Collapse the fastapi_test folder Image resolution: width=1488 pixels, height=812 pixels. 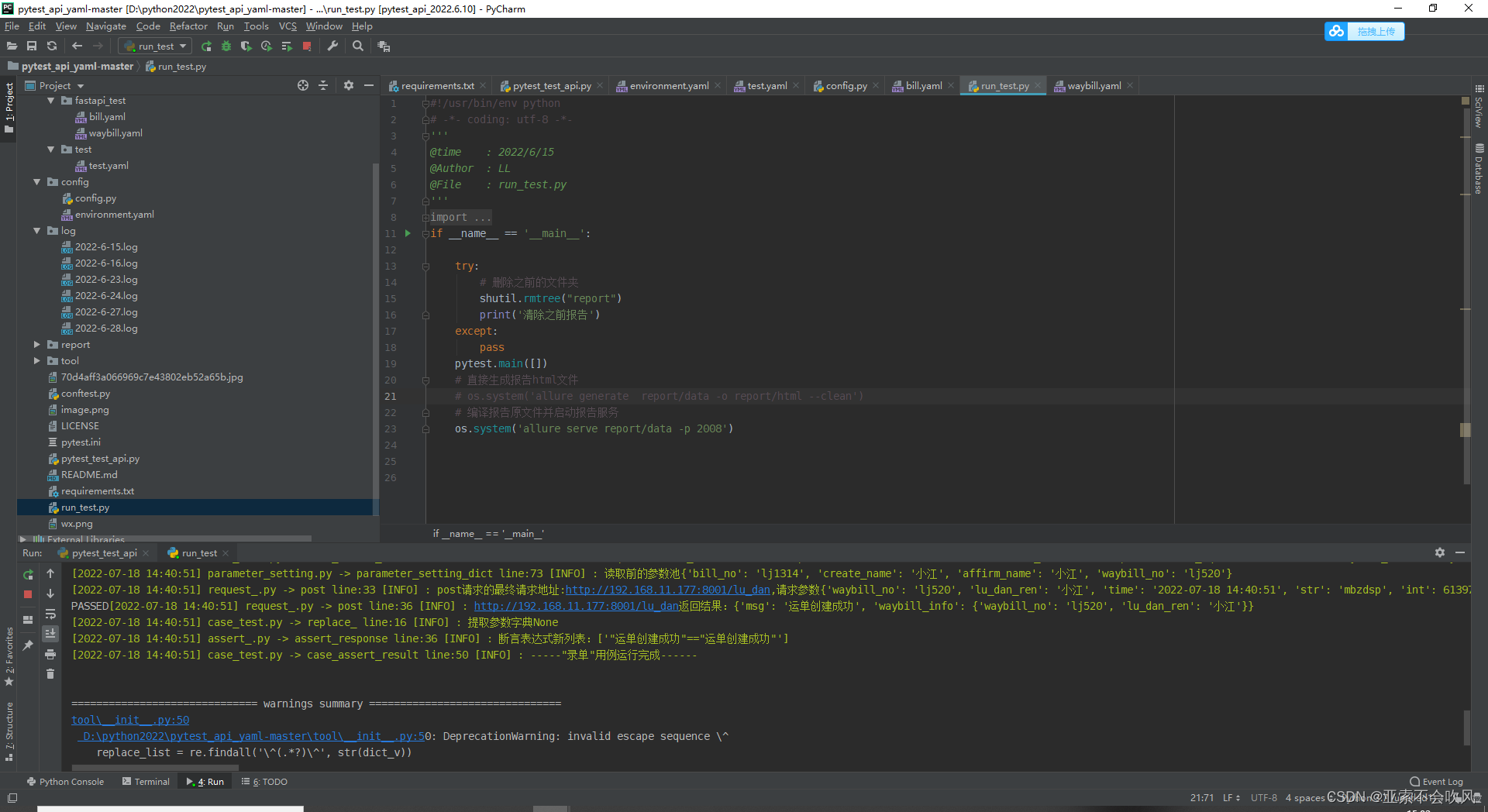click(51, 101)
